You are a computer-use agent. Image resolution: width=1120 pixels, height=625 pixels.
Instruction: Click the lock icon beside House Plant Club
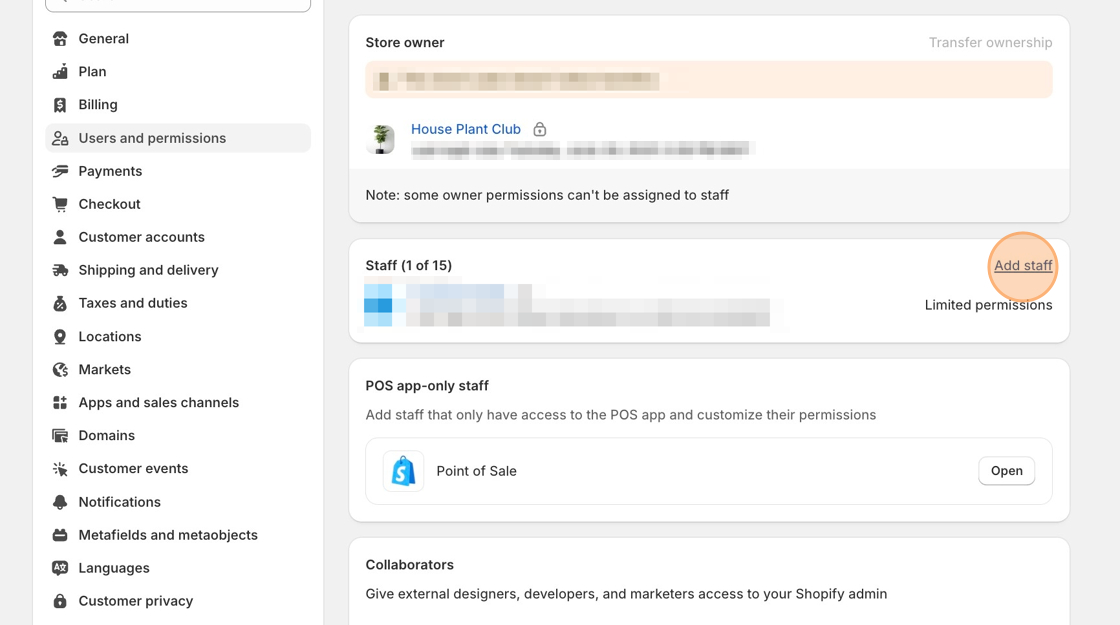[540, 129]
